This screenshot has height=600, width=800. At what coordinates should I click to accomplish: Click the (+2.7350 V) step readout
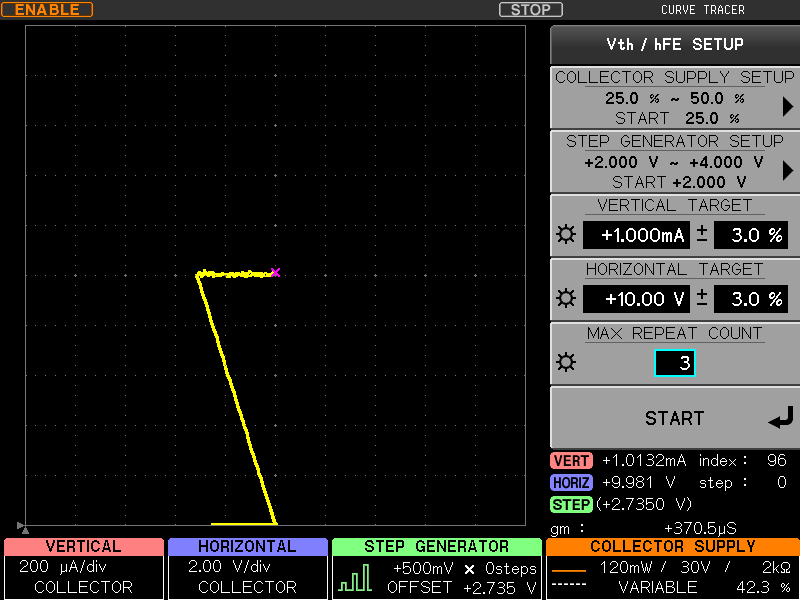coord(644,505)
